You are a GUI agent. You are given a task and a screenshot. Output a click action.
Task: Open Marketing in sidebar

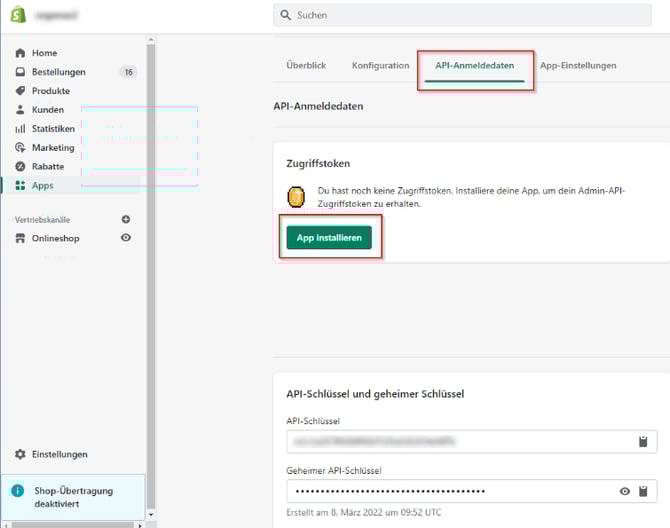point(53,147)
